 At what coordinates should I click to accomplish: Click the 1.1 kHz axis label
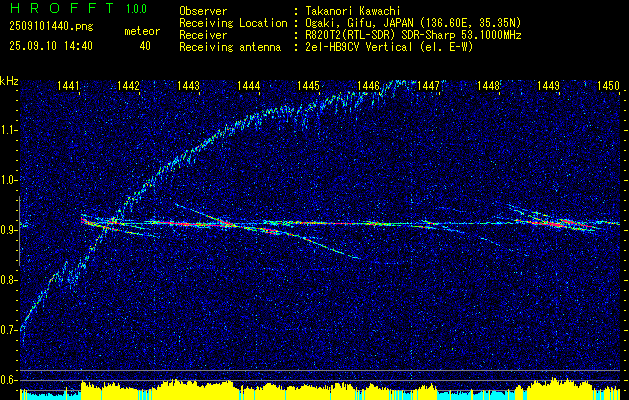click(9, 130)
